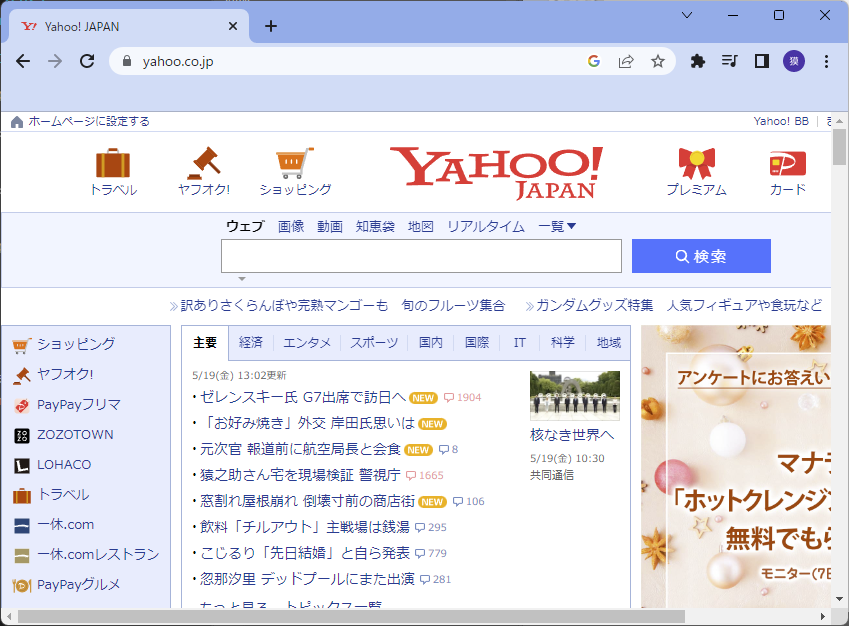This screenshot has height=626, width=849.
Task: Bookmark this page with the star icon
Action: coord(657,61)
